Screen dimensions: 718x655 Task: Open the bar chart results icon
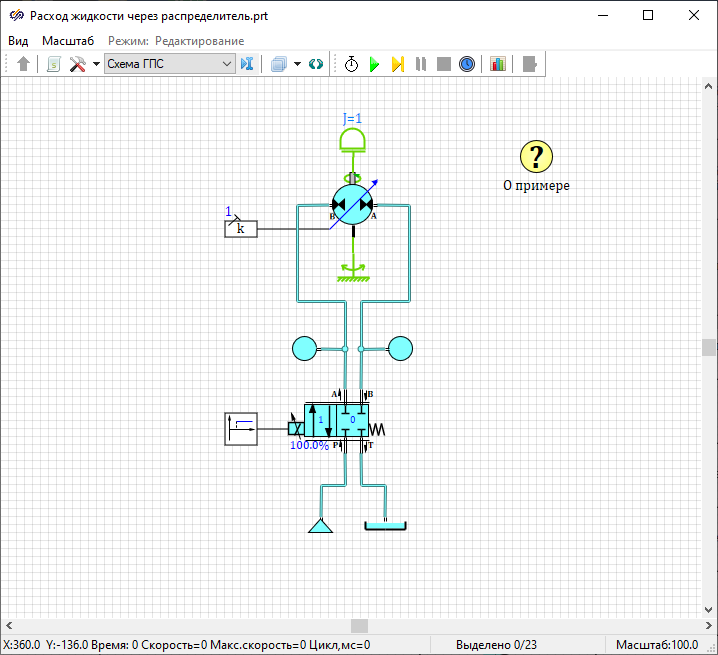point(498,64)
